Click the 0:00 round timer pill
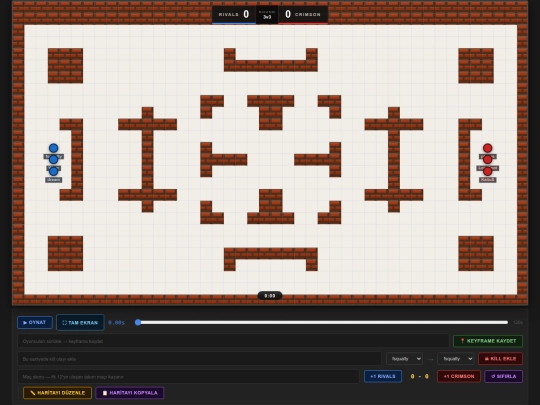The height and width of the screenshot is (405, 540). pos(270,296)
